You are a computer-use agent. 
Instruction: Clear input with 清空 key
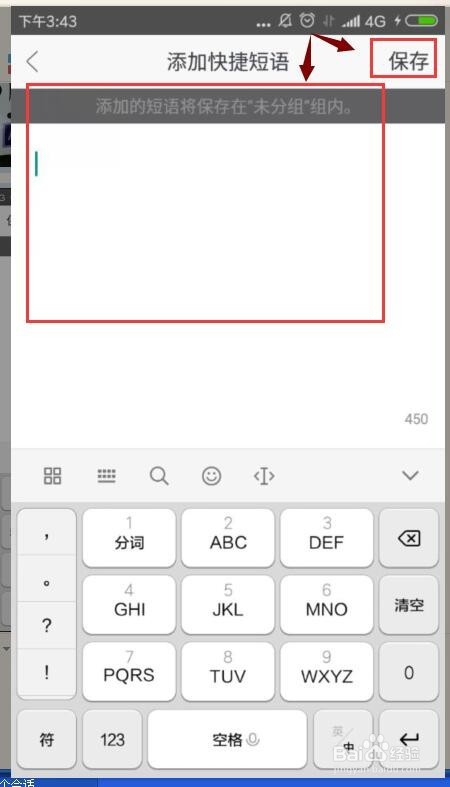point(409,605)
